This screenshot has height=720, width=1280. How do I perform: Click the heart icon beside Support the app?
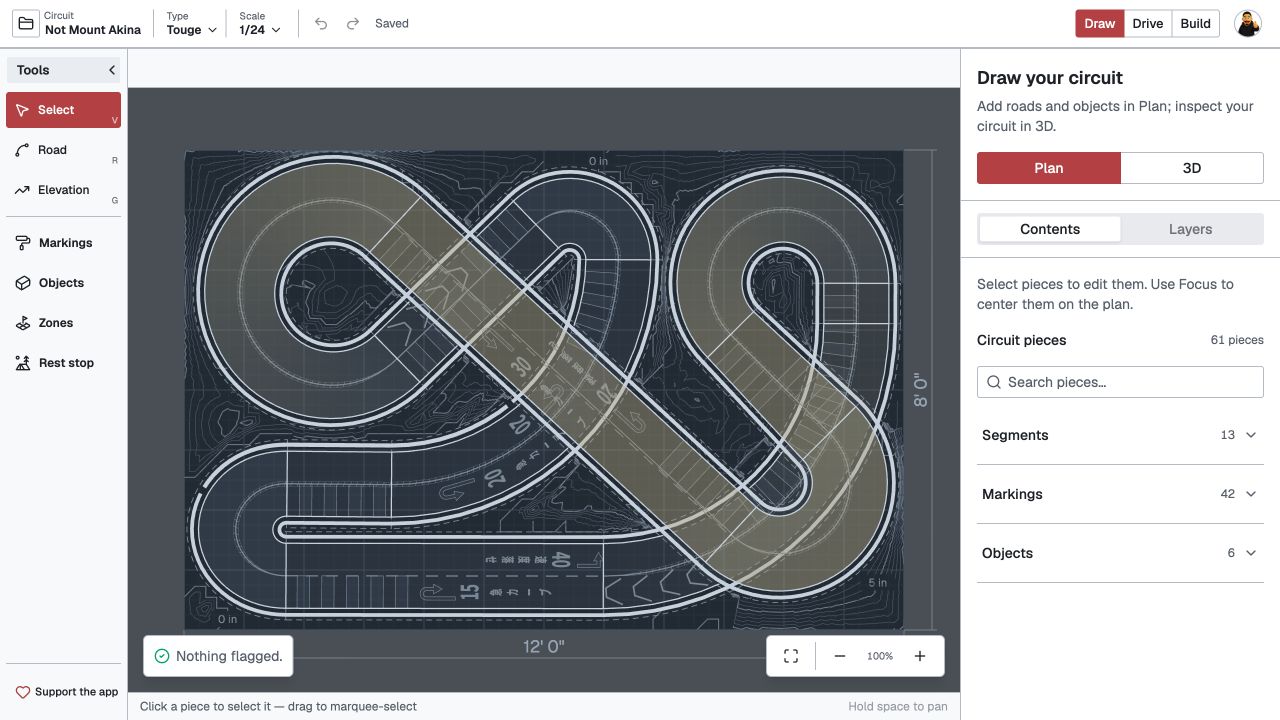click(23, 692)
